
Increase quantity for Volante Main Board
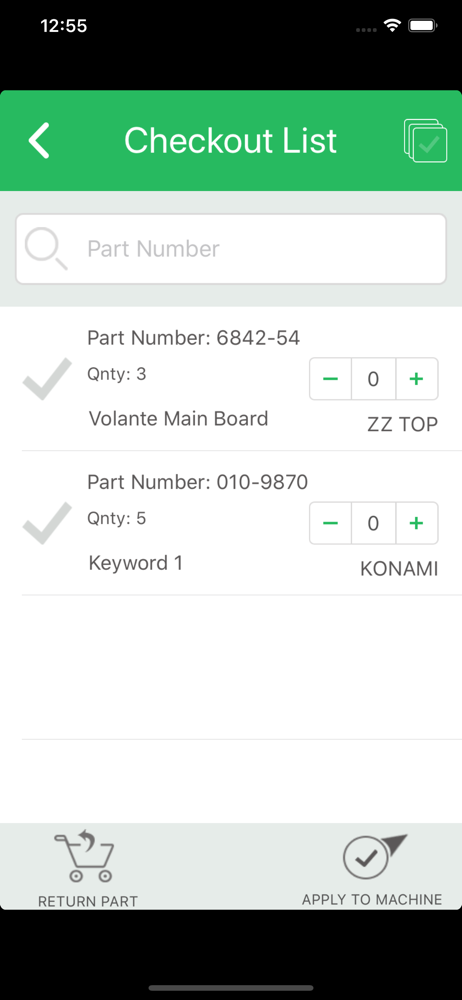click(417, 379)
